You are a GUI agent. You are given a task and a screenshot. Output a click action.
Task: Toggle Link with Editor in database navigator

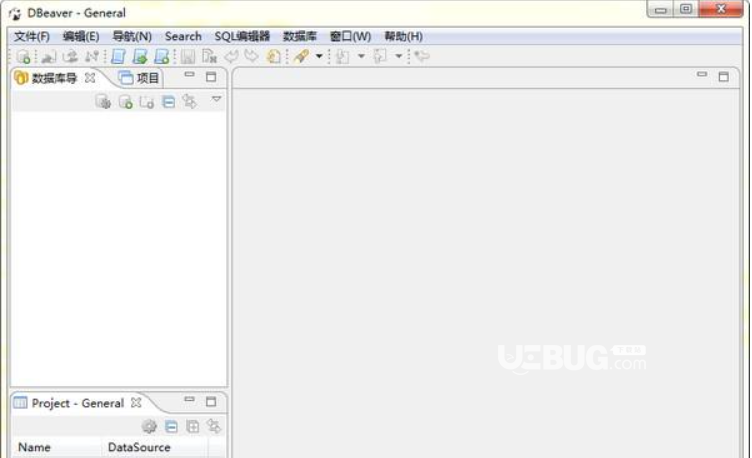pyautogui.click(x=190, y=102)
